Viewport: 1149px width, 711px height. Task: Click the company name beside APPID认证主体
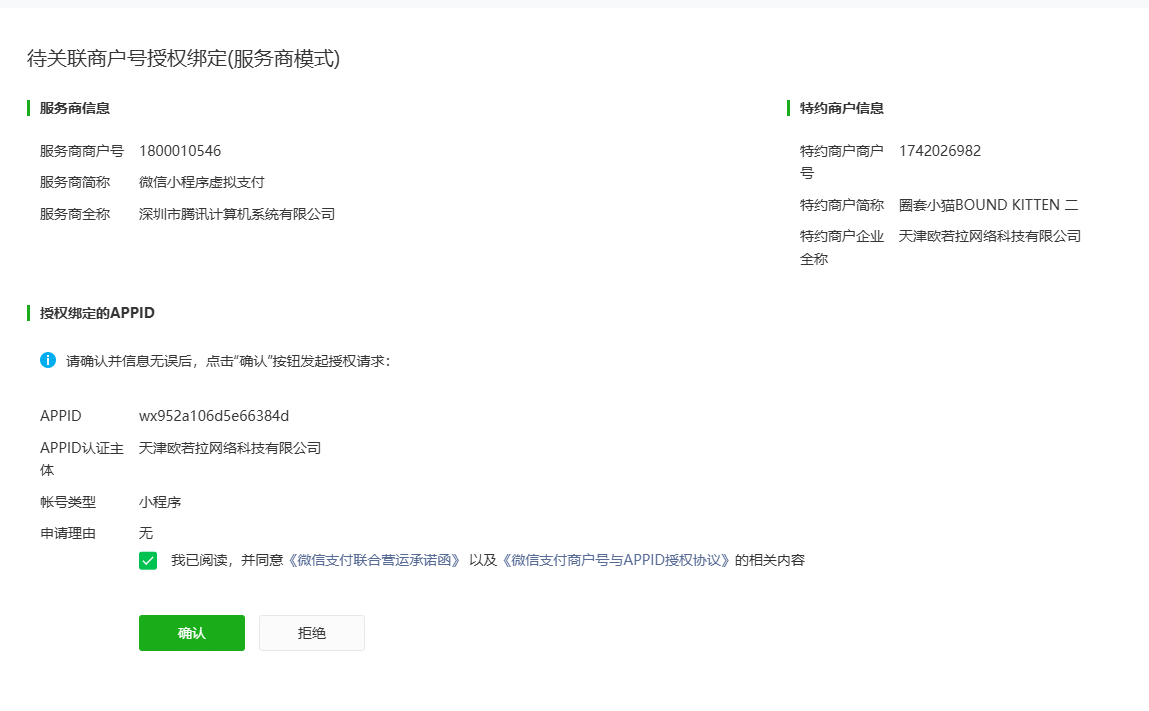[x=230, y=448]
